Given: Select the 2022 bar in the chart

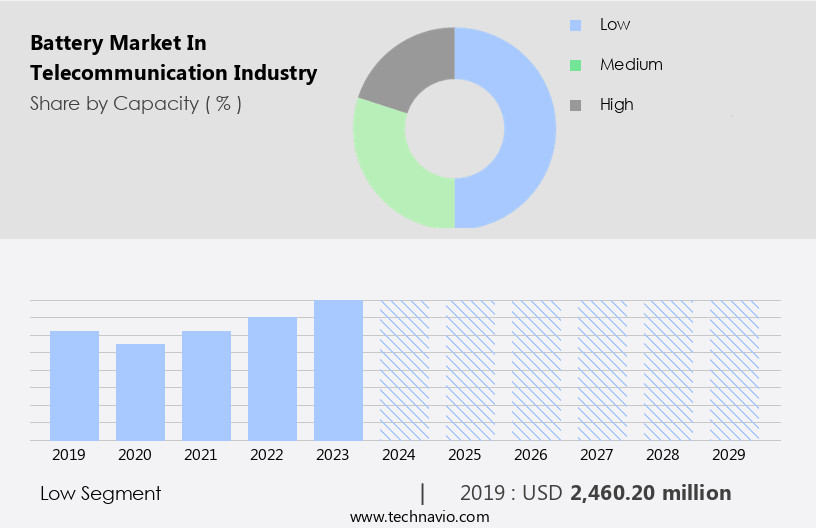Looking at the screenshot, I should 272,378.
